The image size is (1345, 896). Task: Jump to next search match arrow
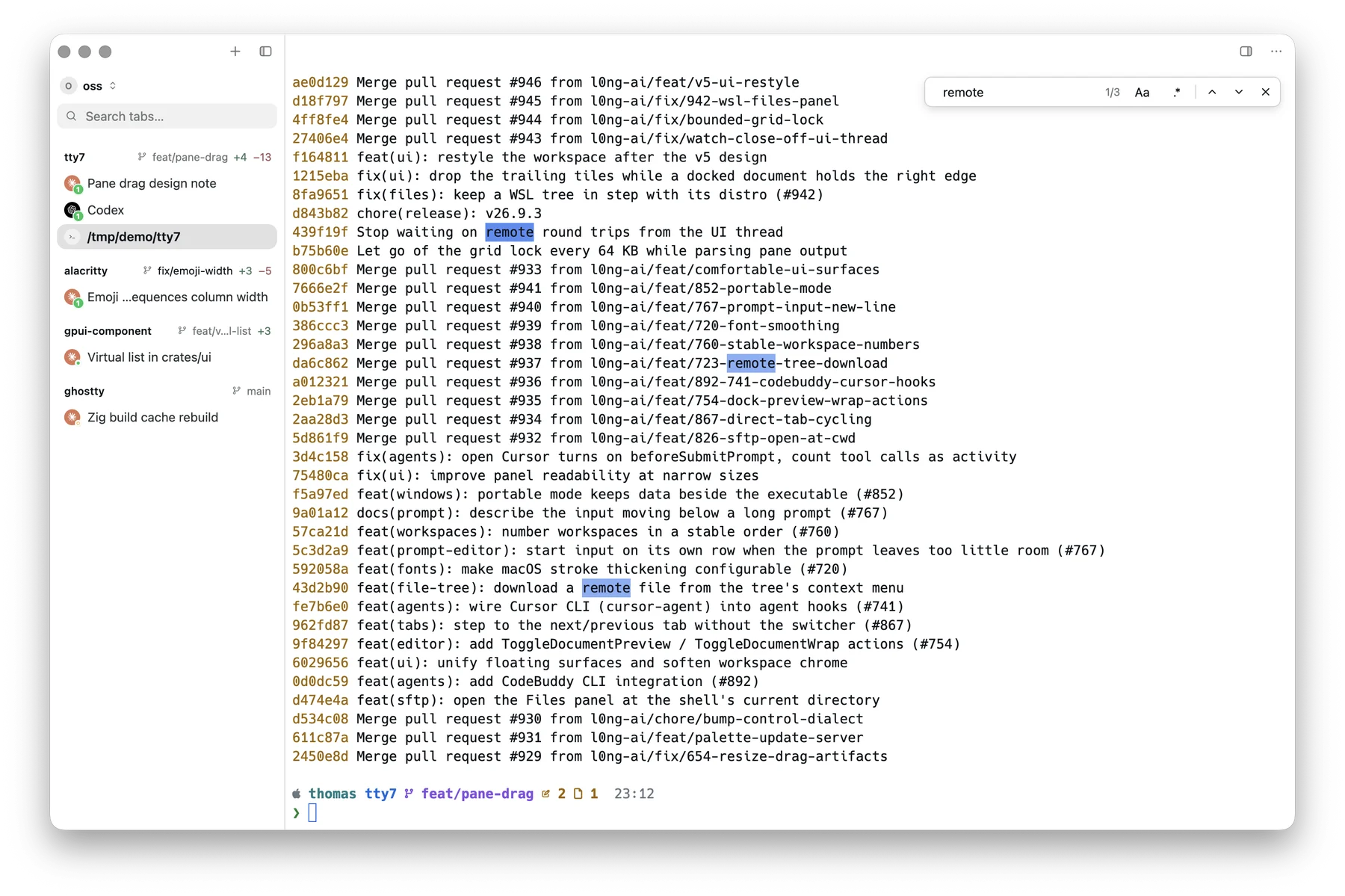(x=1239, y=92)
